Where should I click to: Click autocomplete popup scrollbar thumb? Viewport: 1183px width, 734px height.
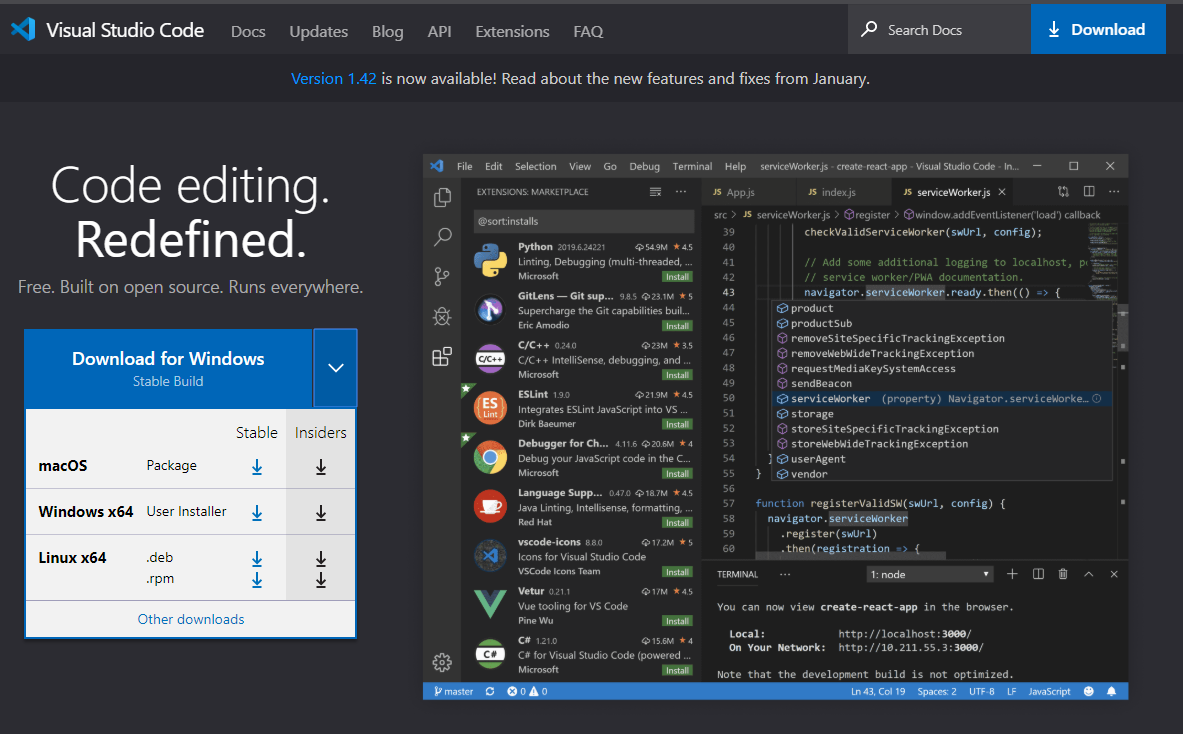(x=1123, y=327)
